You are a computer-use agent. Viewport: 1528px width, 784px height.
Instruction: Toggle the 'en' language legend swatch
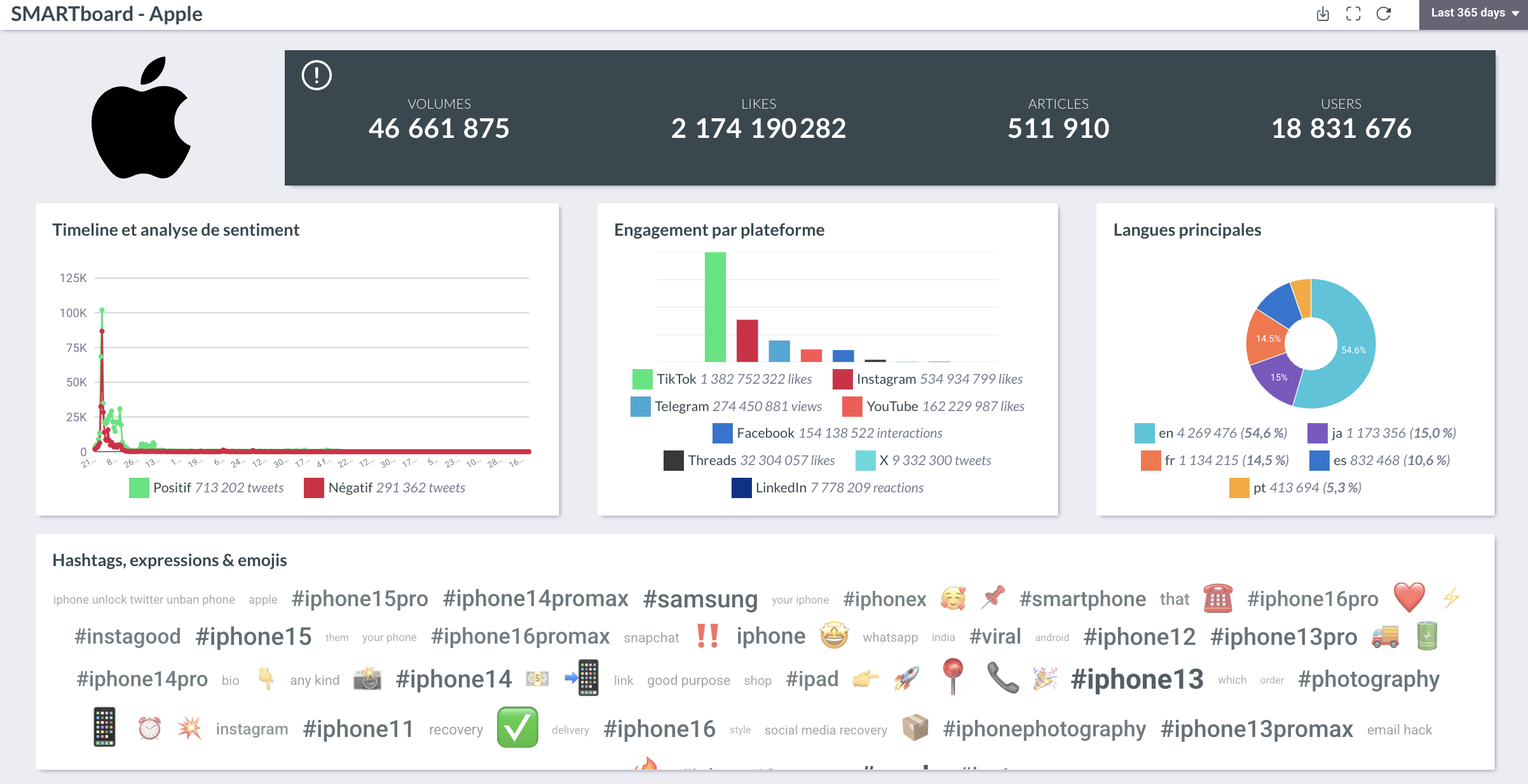point(1145,433)
